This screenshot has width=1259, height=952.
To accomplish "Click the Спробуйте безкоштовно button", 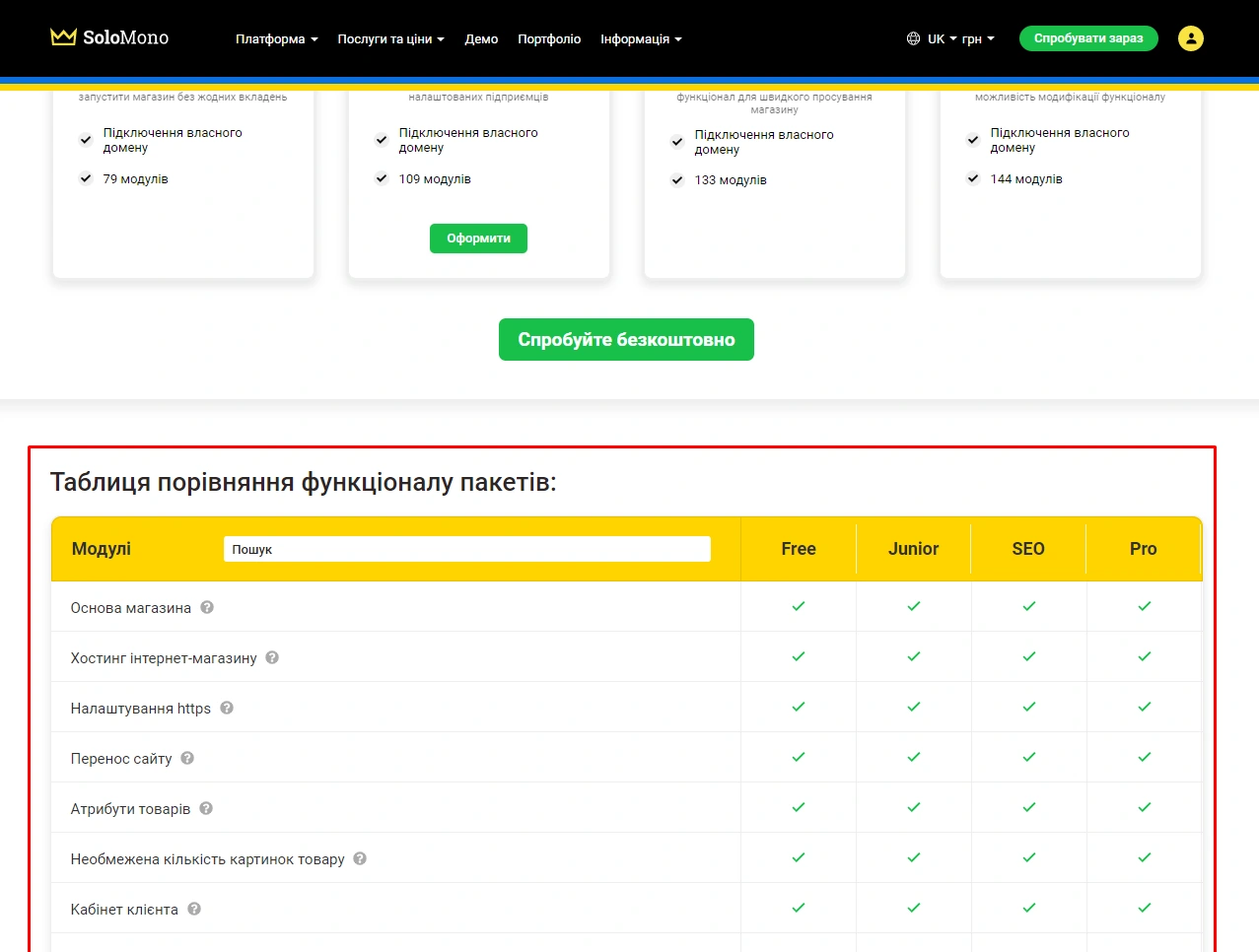I will coord(626,339).
